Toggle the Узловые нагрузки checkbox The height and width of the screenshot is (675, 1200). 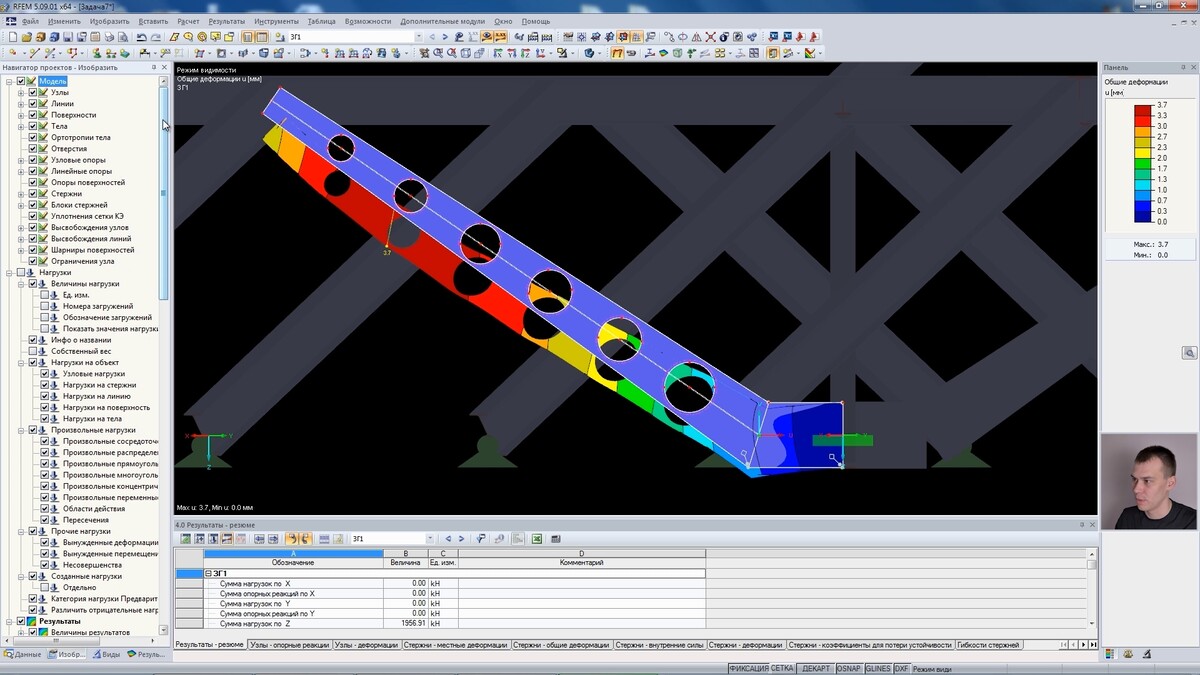click(x=44, y=374)
